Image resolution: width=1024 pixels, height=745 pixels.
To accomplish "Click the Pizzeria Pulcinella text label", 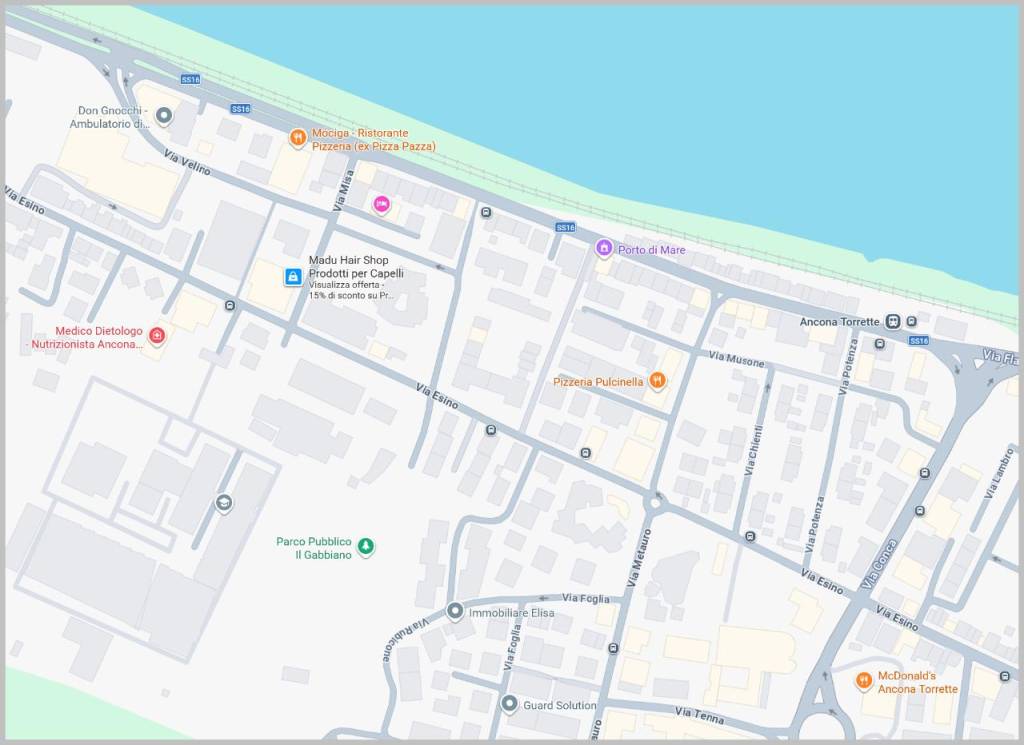I will coord(598,382).
